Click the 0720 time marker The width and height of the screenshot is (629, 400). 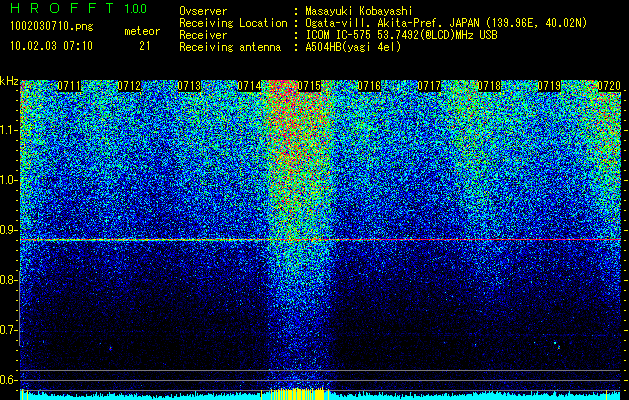[609, 86]
